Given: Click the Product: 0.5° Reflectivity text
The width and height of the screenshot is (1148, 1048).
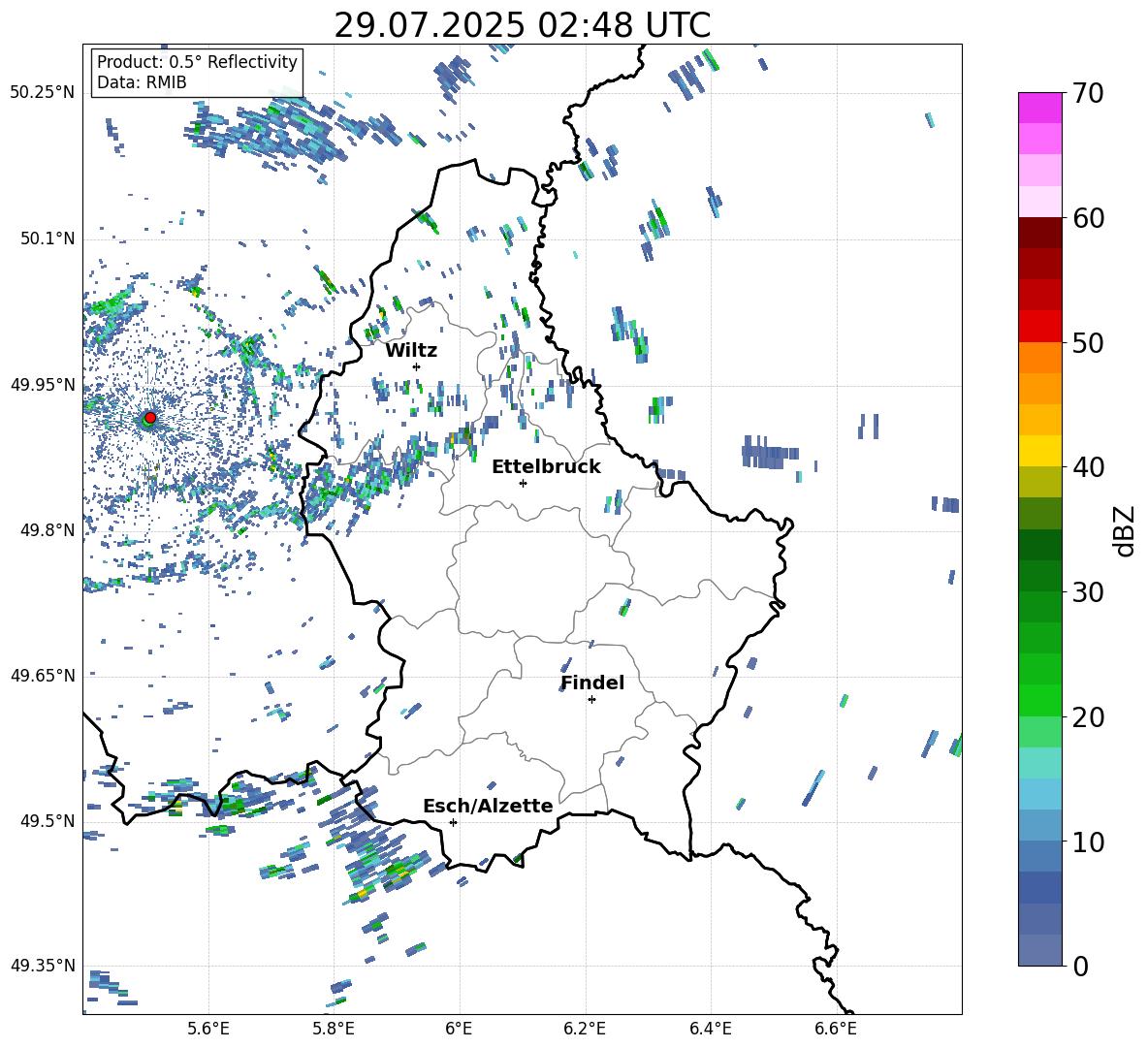Looking at the screenshot, I should 197,62.
